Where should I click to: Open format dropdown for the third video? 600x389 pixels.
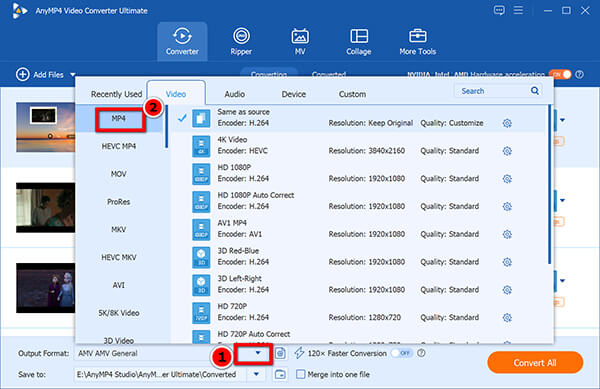pos(562,280)
